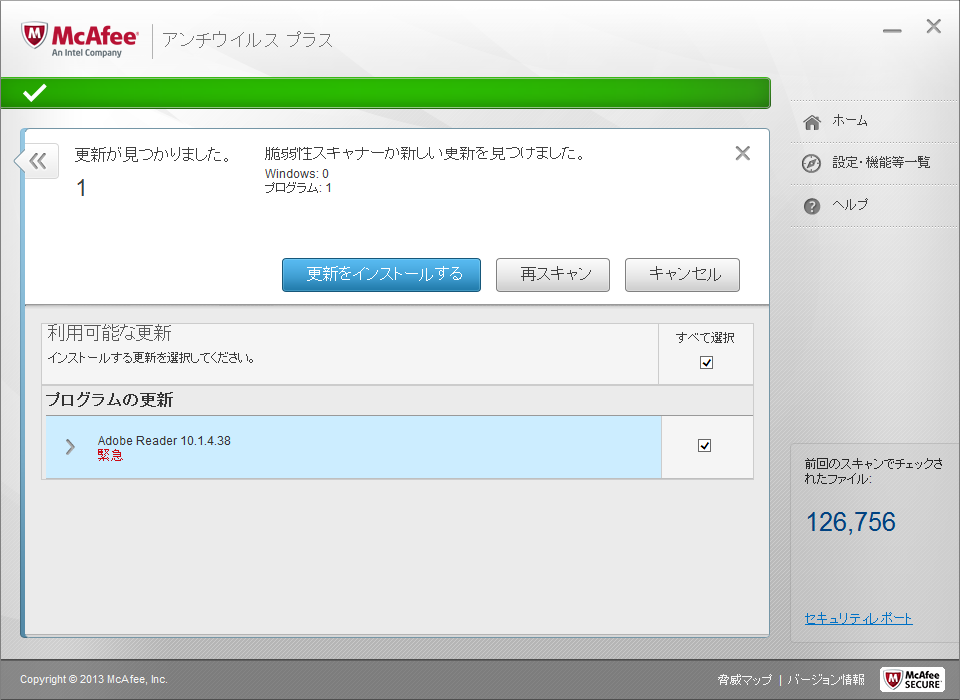Uncheck the Adobe Reader 10.1.4.38 checkbox
The height and width of the screenshot is (700, 960).
705,445
